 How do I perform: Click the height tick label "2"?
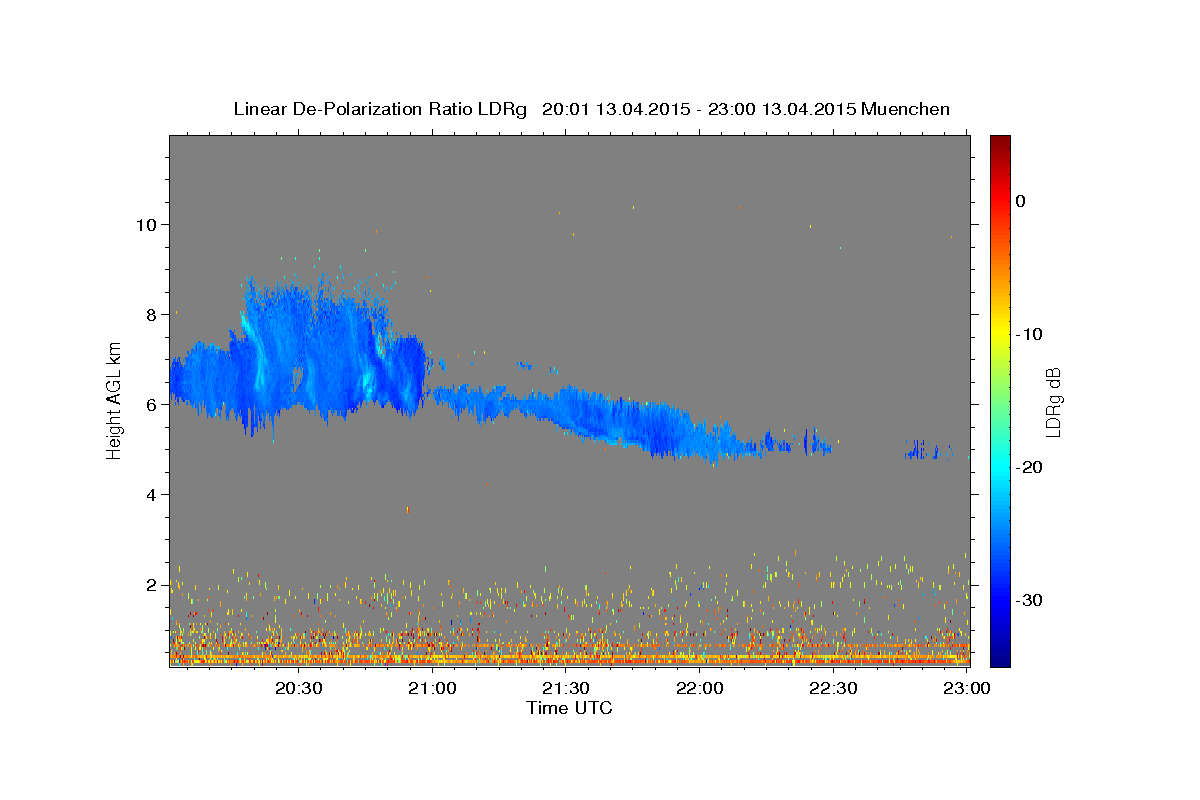pos(152,584)
